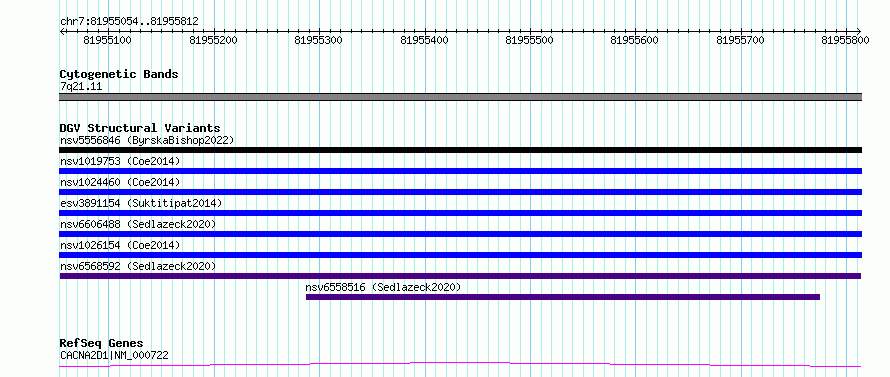Click the chr7:81955054..81955812 region label
Screen dimensions: 890x377
[x=129, y=22]
